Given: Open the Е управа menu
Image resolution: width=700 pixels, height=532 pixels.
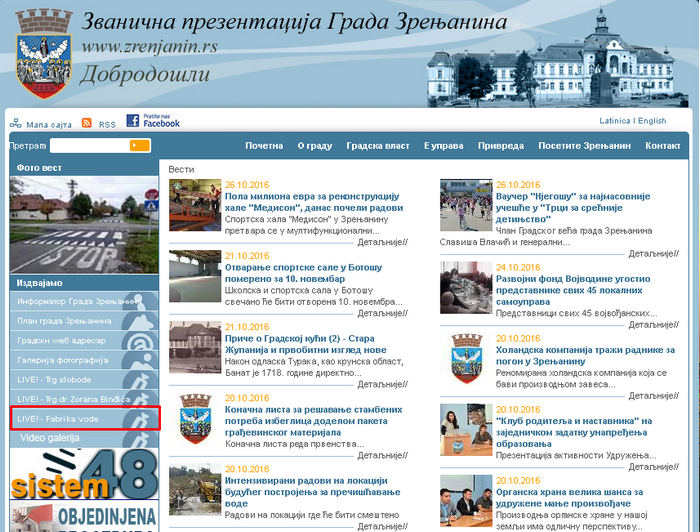Looking at the screenshot, I should pyautogui.click(x=443, y=145).
